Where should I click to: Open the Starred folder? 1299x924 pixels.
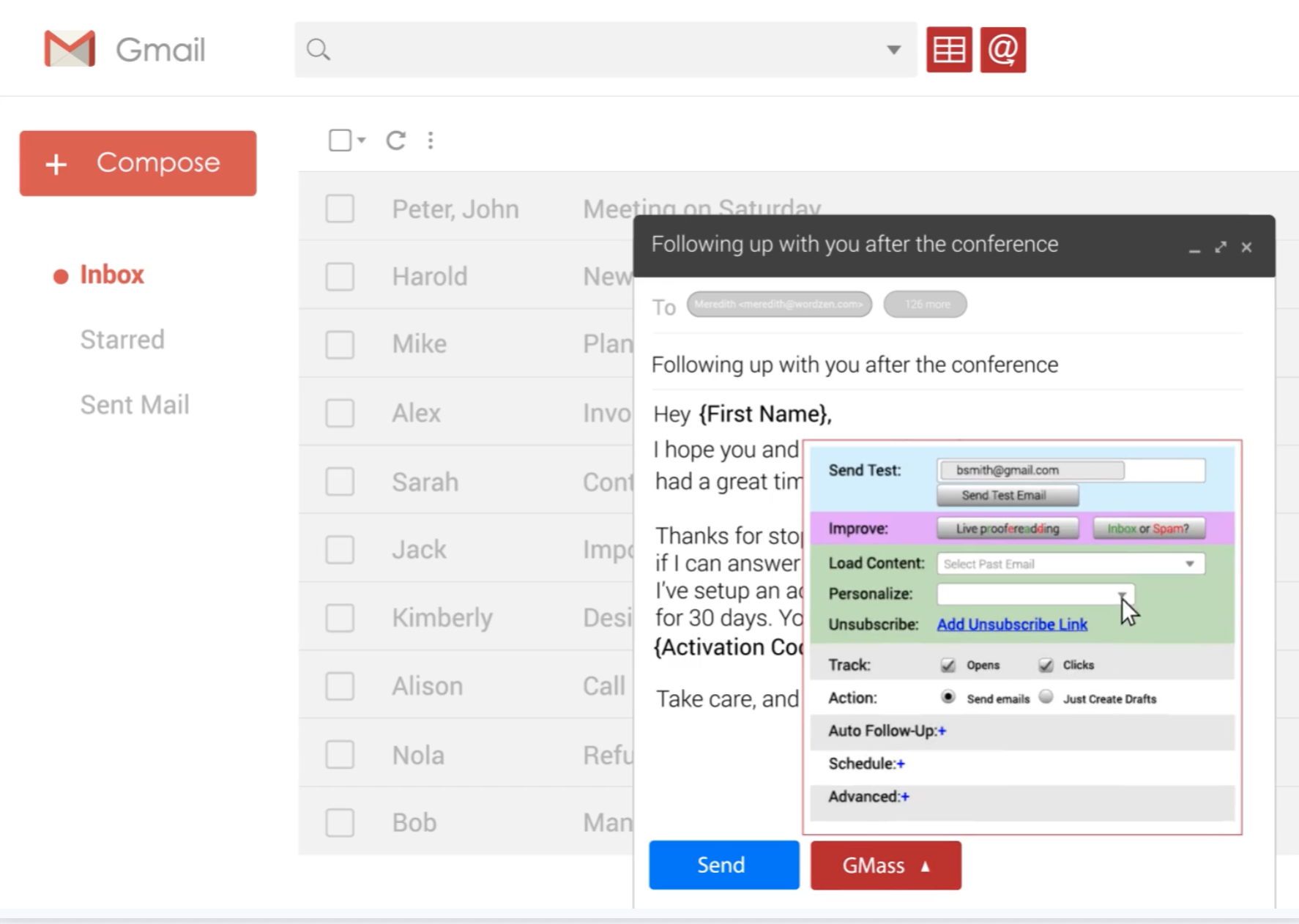122,340
